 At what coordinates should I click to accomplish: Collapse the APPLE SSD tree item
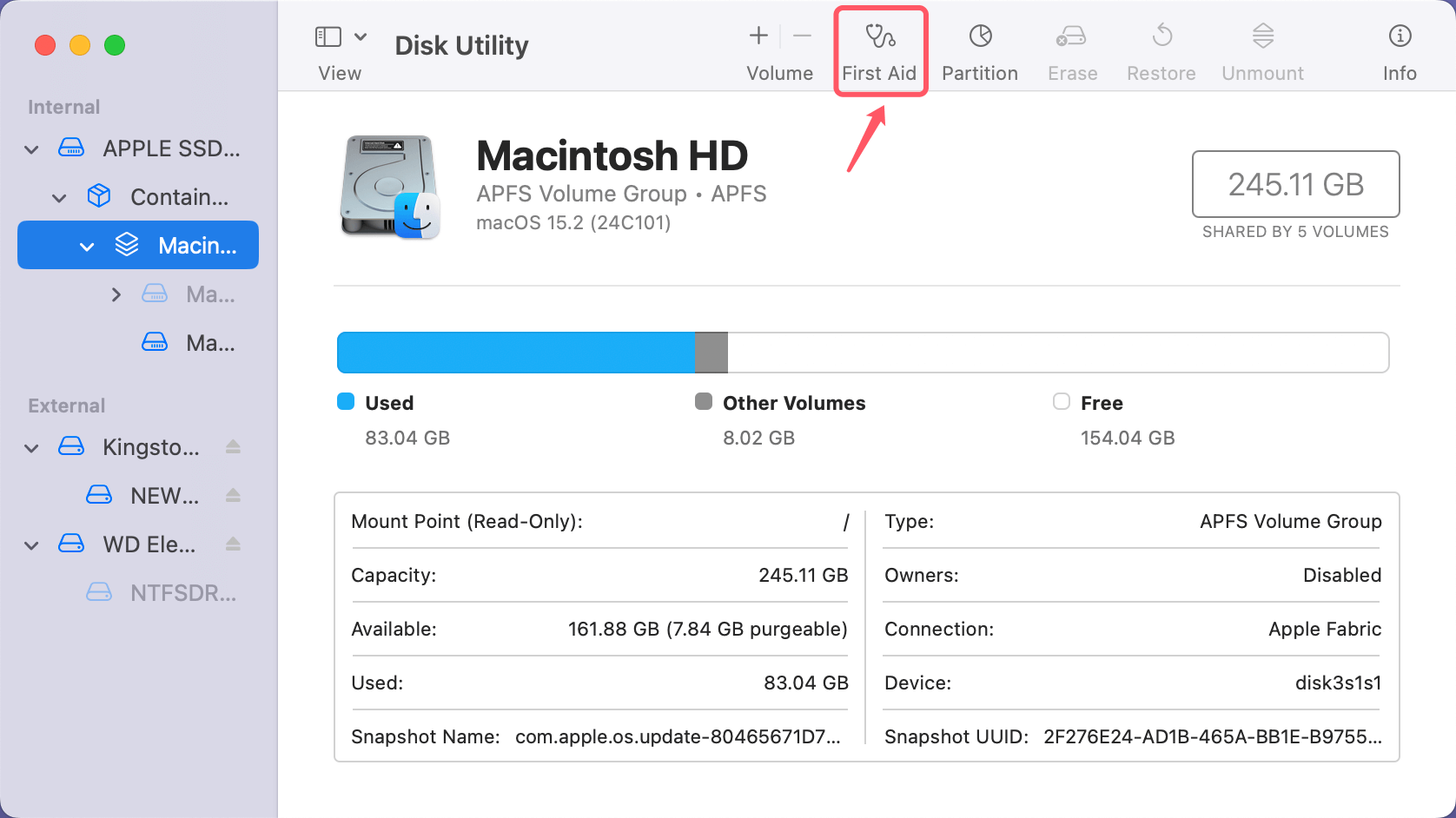(x=30, y=148)
